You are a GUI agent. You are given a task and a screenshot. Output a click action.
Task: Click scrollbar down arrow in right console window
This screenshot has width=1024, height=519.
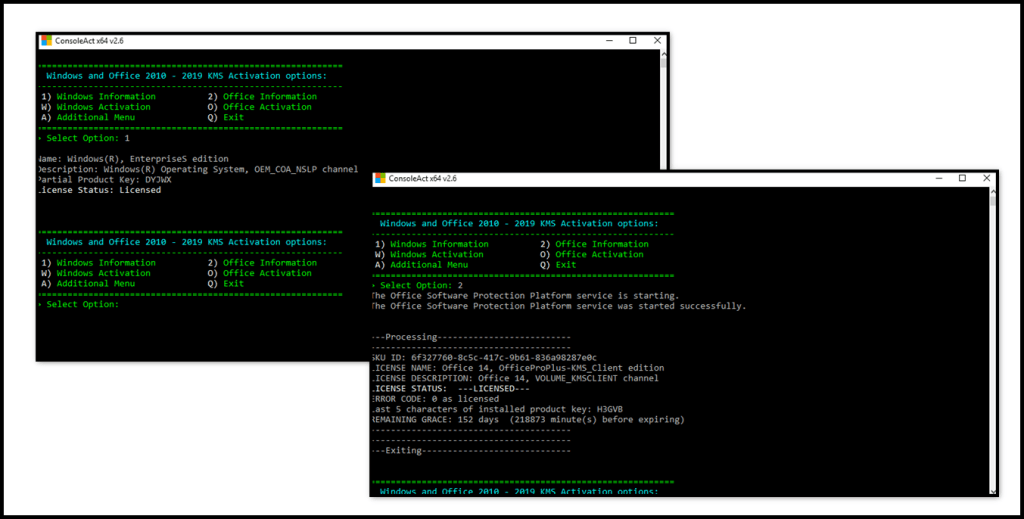tap(993, 491)
